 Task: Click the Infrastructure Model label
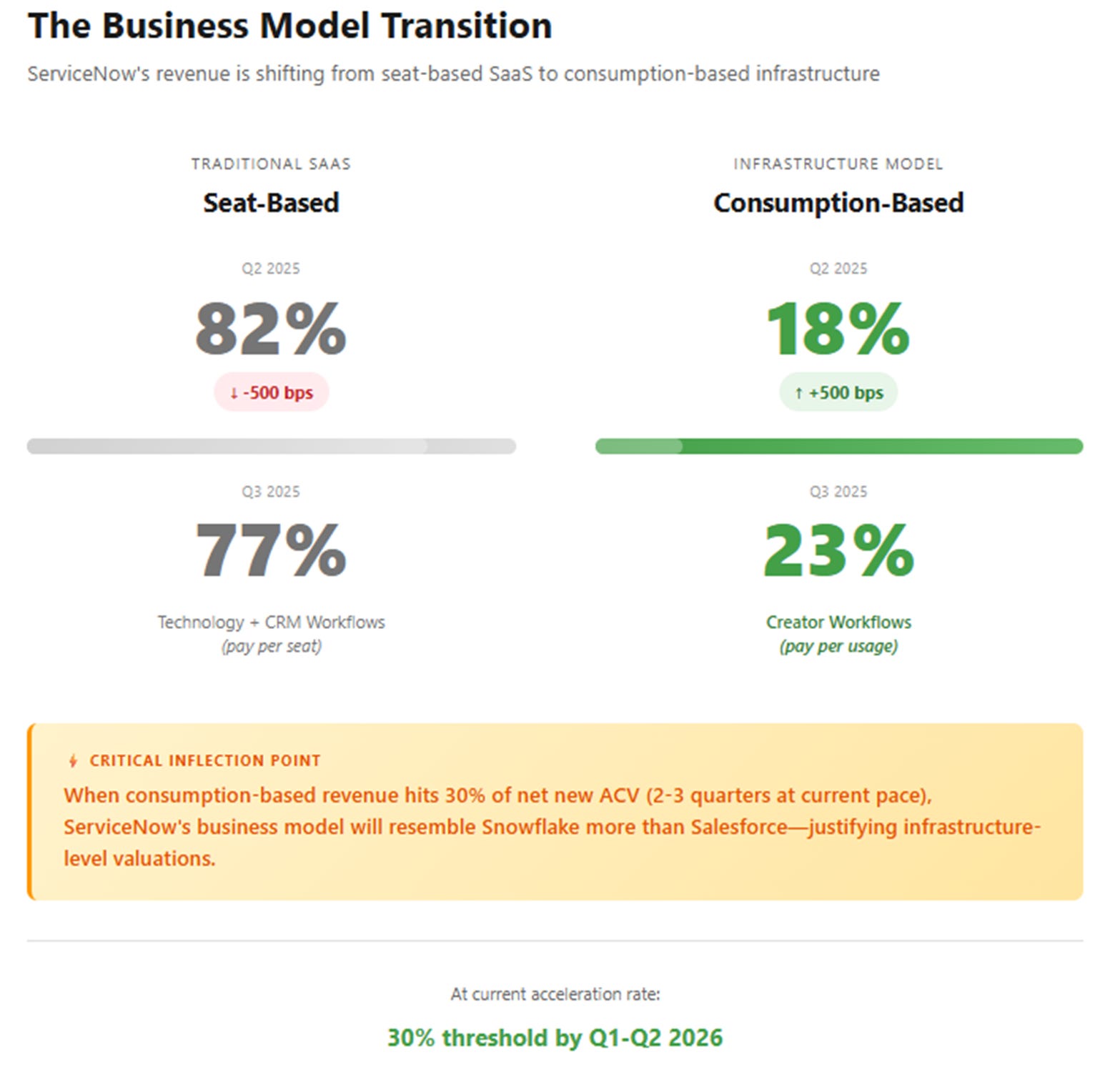click(838, 164)
